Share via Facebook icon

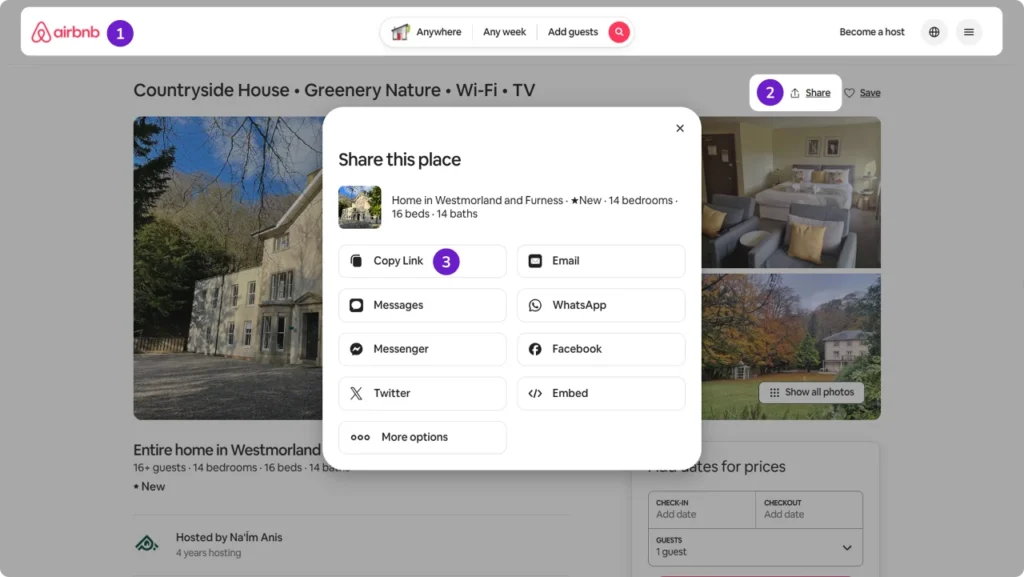click(535, 349)
